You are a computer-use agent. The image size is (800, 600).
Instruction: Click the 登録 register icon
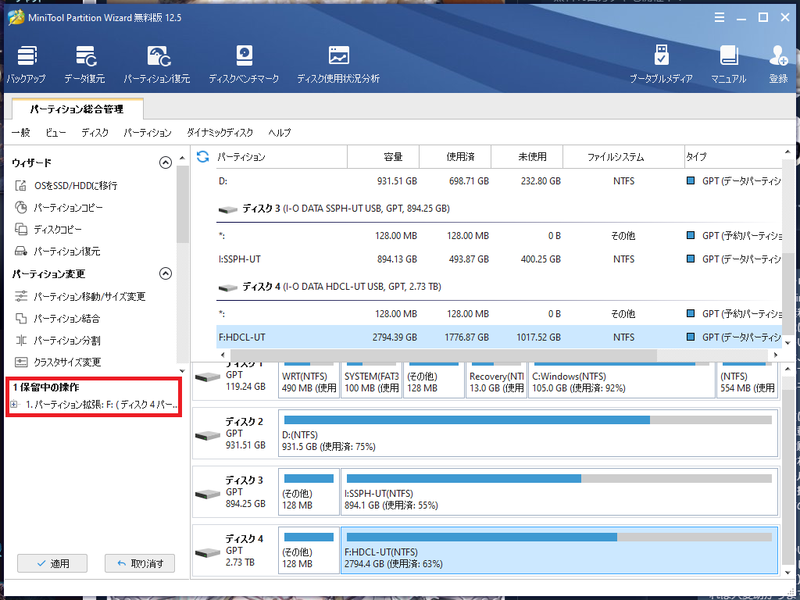pyautogui.click(x=779, y=64)
